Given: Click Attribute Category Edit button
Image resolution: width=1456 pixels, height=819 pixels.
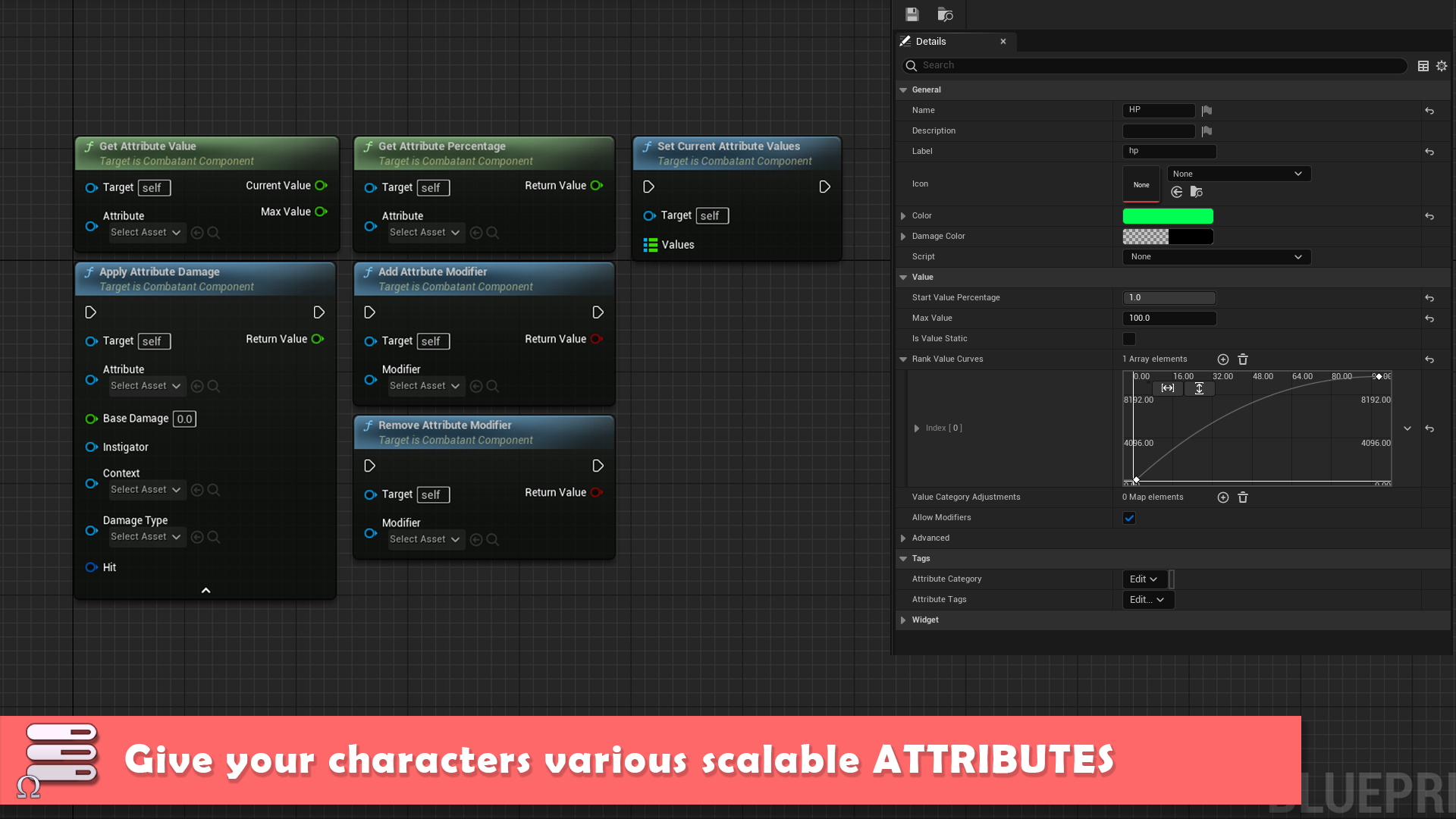Looking at the screenshot, I should tap(1144, 579).
